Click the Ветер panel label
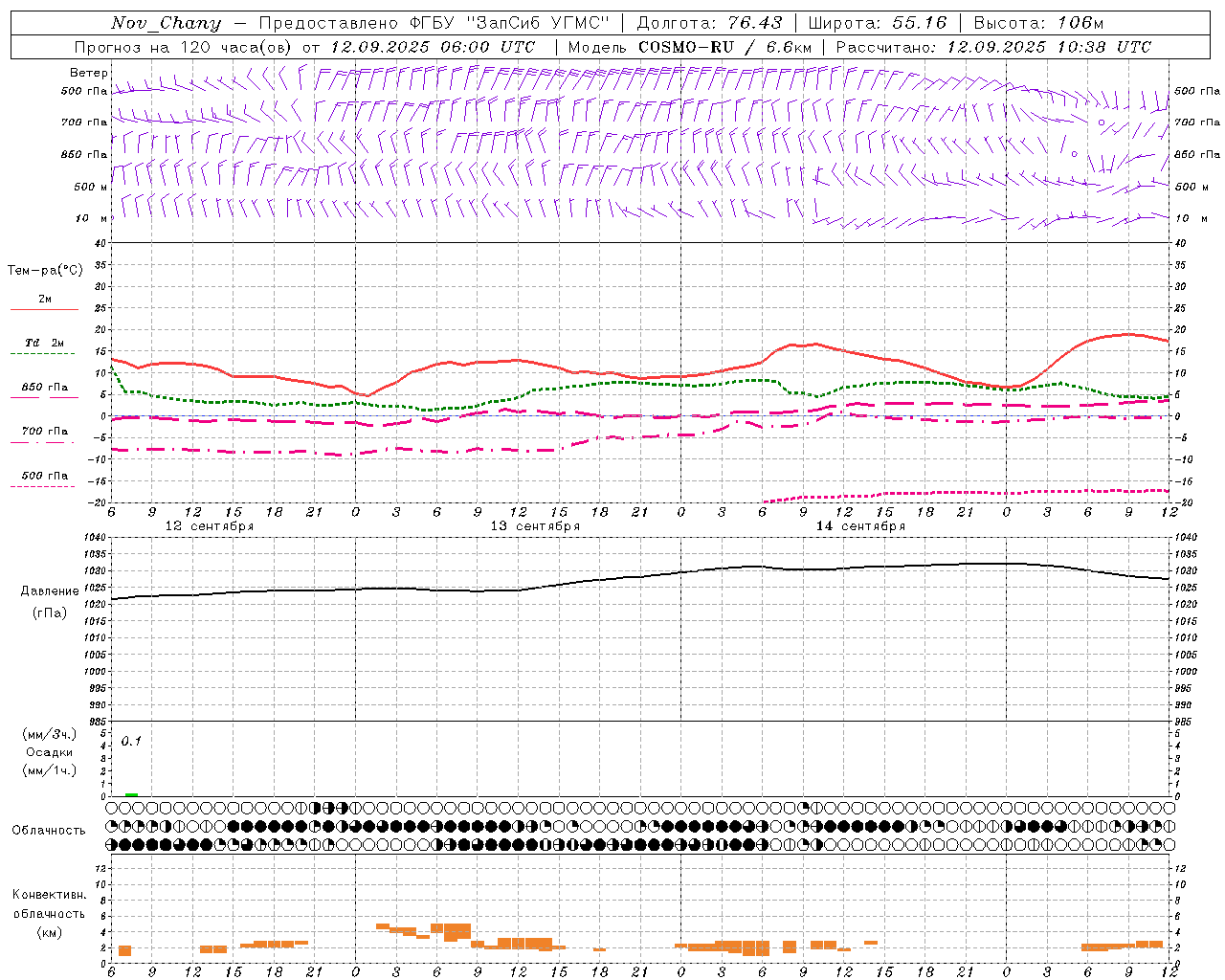Viewport: 1225px width, 980px height. [88, 73]
